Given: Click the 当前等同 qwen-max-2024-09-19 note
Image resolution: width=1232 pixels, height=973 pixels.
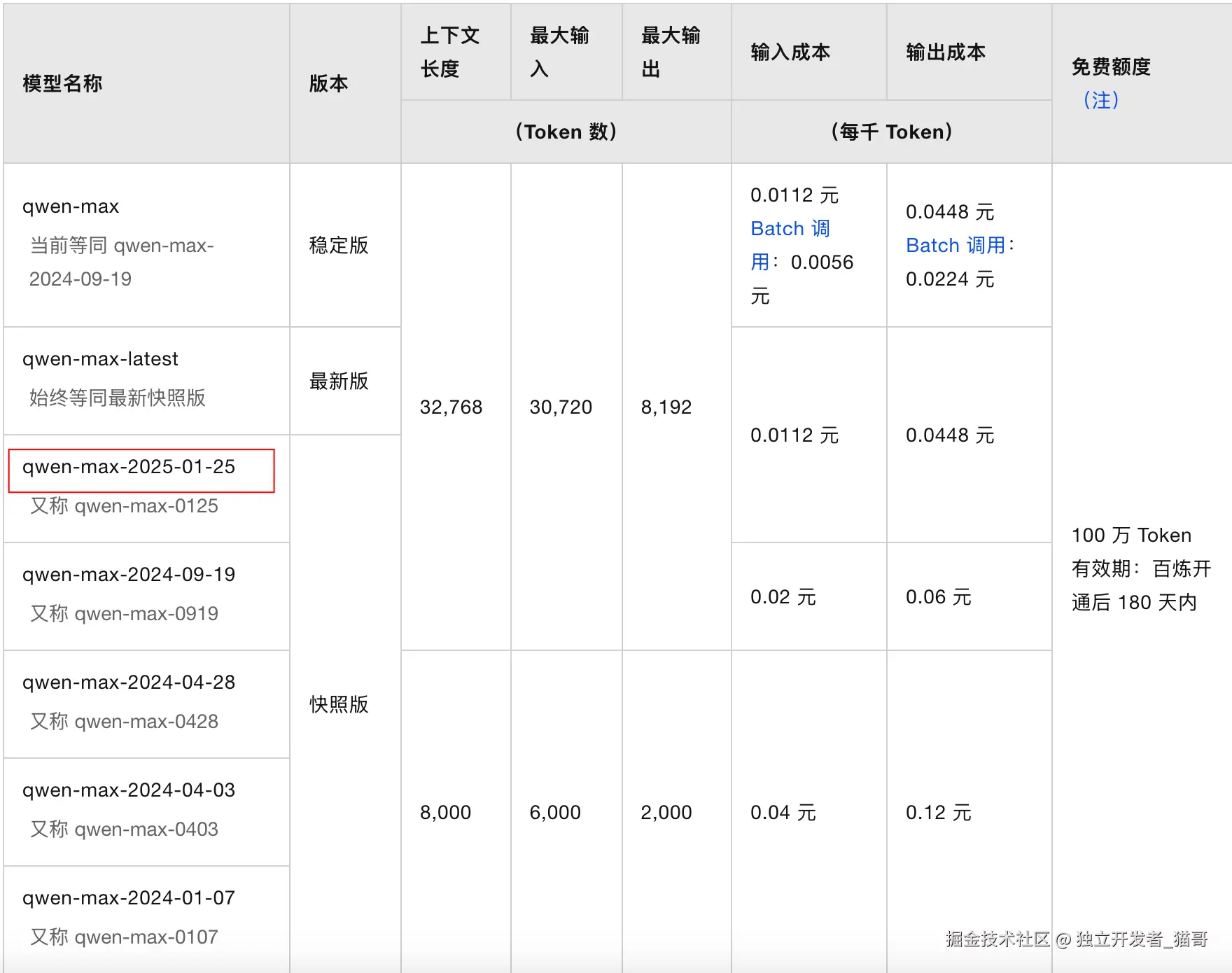Looking at the screenshot, I should (x=122, y=262).
